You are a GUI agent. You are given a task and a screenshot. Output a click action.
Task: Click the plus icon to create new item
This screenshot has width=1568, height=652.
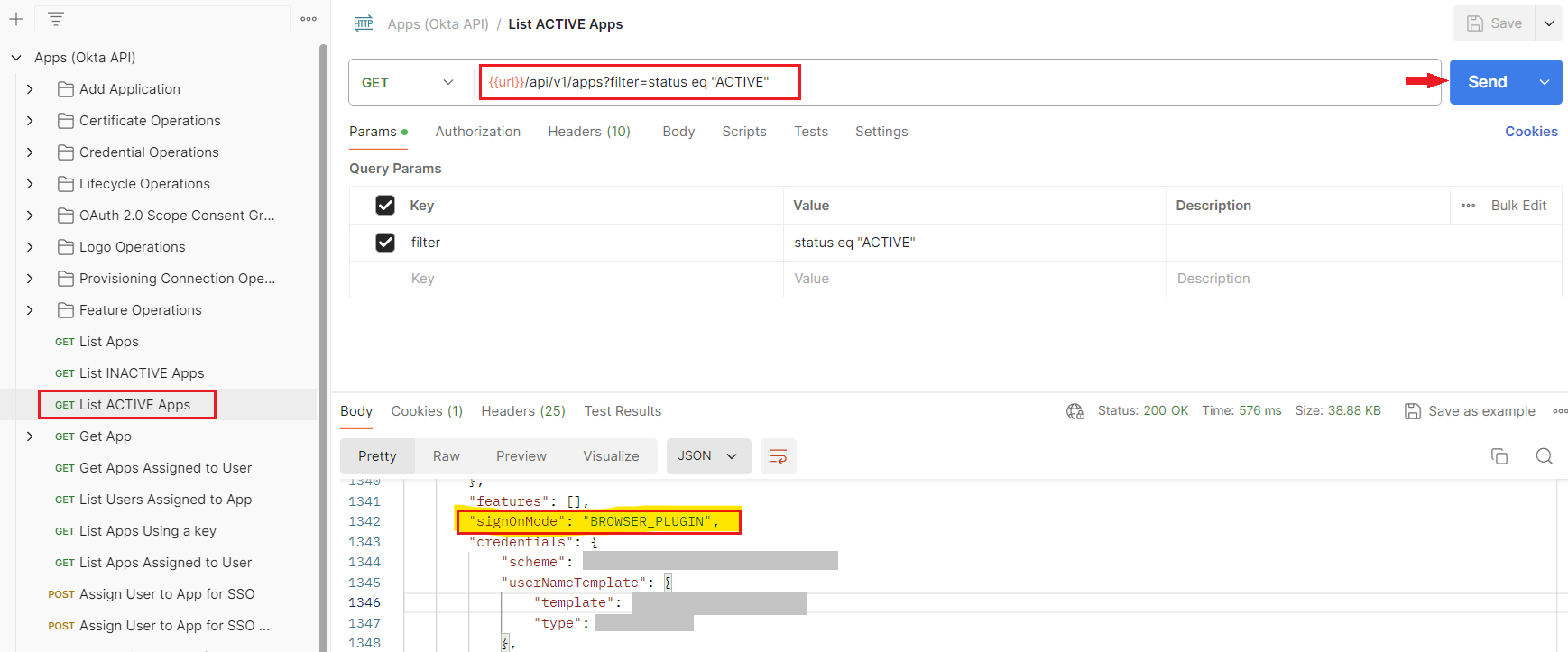(16, 19)
